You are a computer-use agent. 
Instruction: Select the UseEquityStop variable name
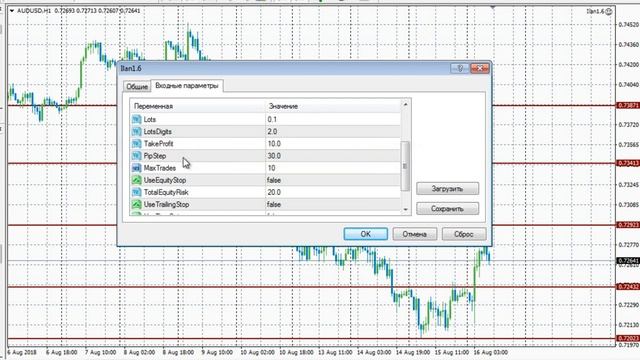pyautogui.click(x=164, y=180)
